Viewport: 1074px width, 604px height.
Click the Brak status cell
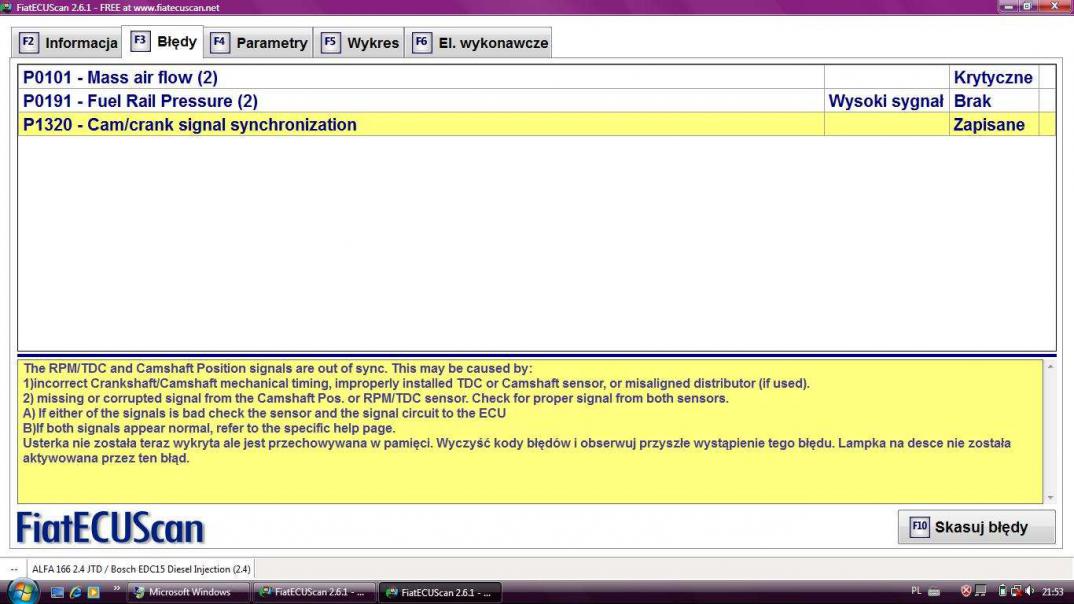click(x=992, y=101)
